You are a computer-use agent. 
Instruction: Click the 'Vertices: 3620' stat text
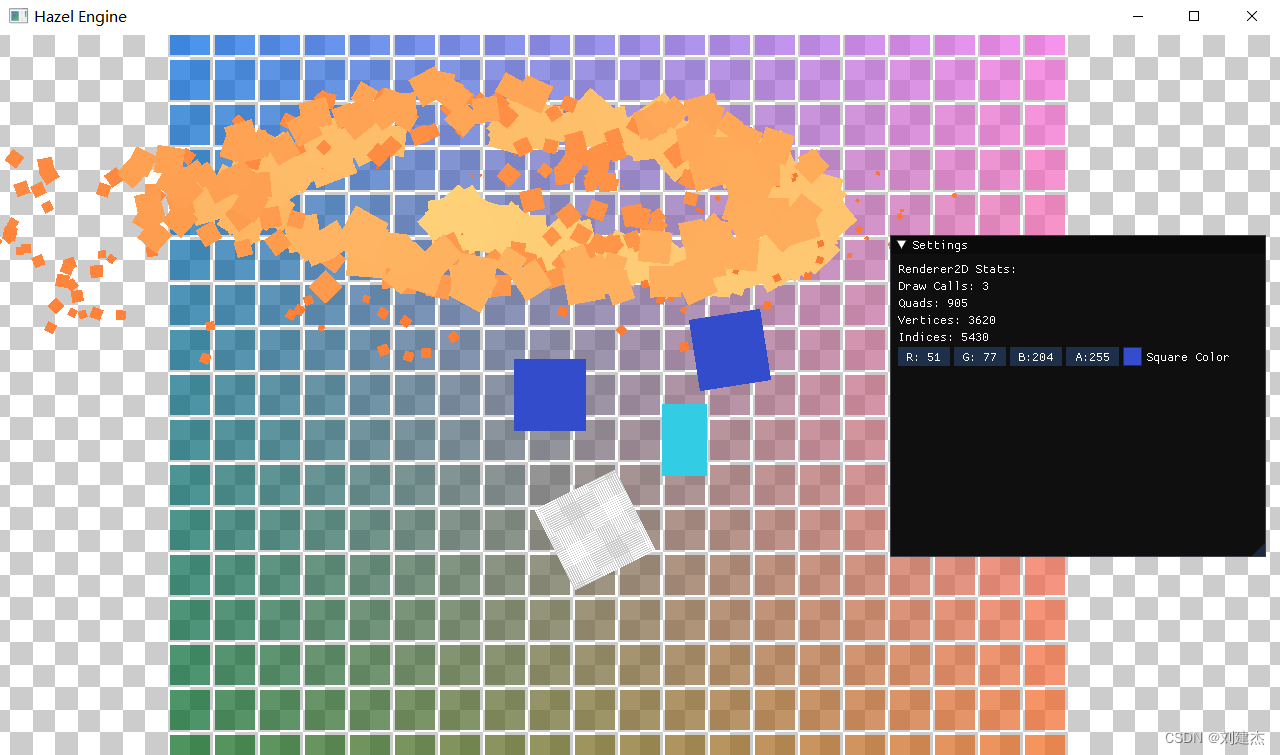click(x=947, y=320)
